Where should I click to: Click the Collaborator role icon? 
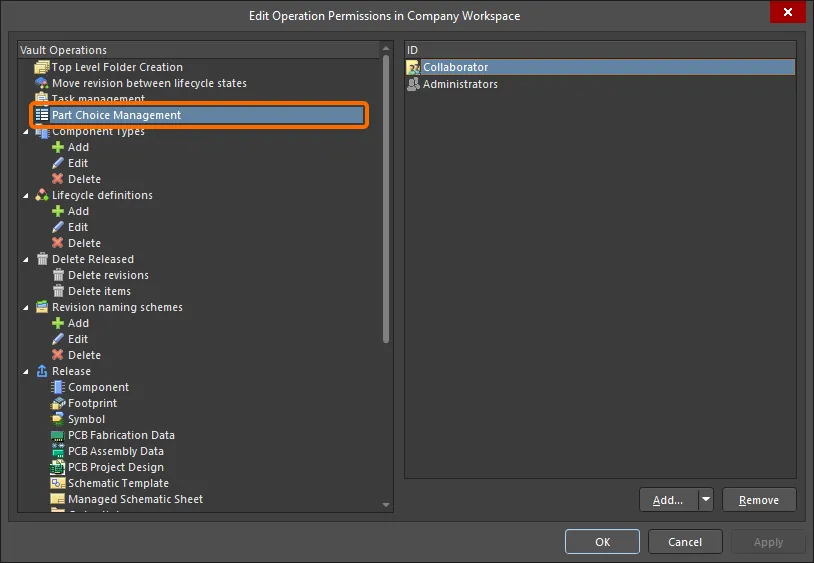[413, 67]
